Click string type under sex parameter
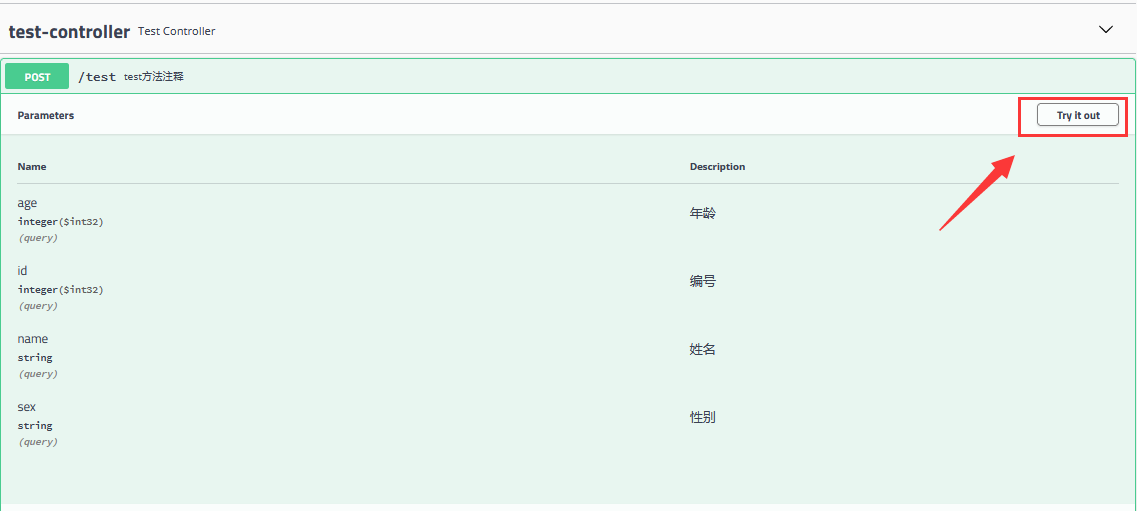This screenshot has height=511, width=1137. tap(35, 425)
